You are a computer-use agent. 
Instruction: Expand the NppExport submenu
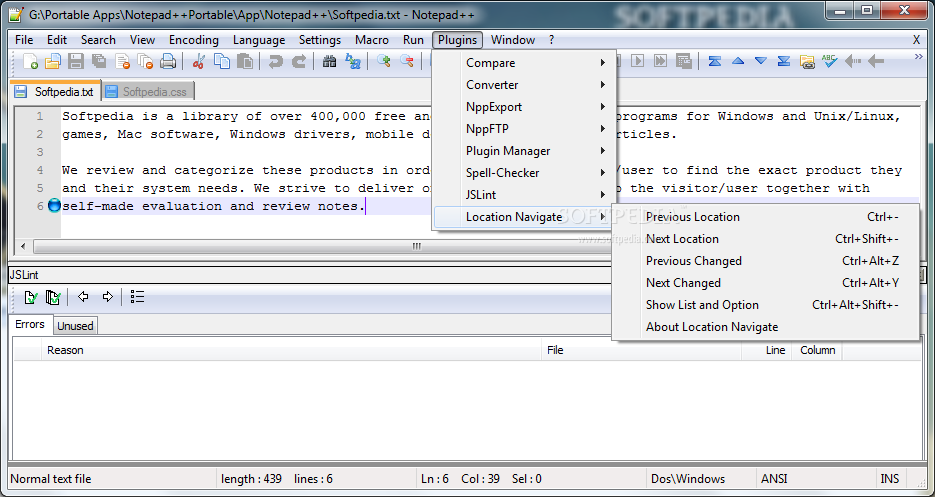click(x=524, y=107)
